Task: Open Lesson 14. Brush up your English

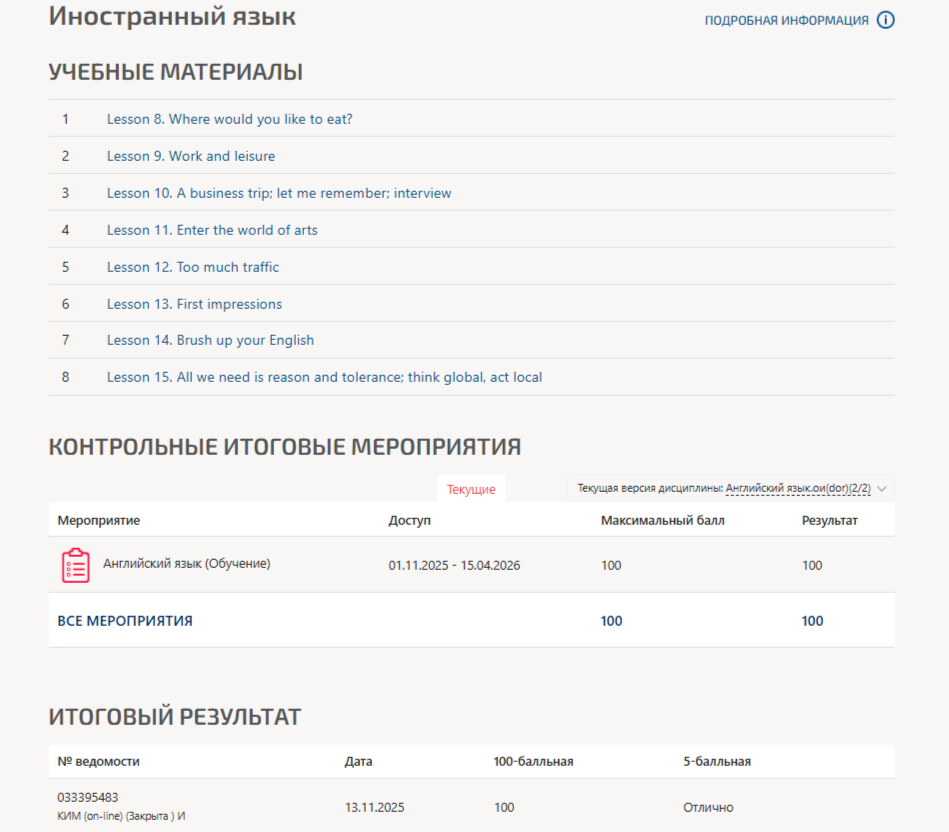Action: tap(210, 340)
